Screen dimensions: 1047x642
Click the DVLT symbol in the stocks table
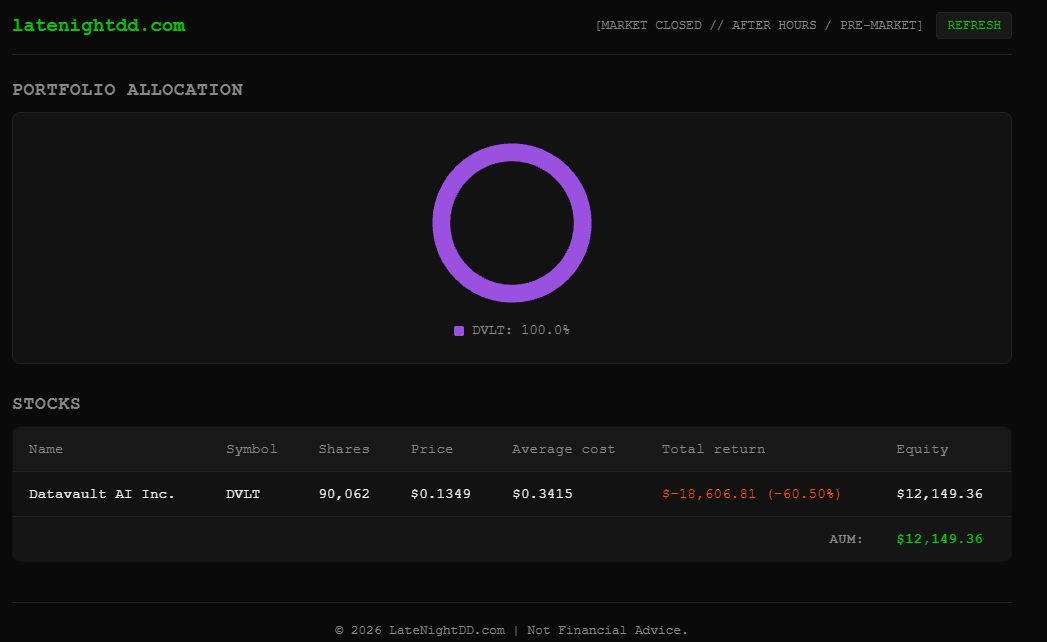point(243,494)
